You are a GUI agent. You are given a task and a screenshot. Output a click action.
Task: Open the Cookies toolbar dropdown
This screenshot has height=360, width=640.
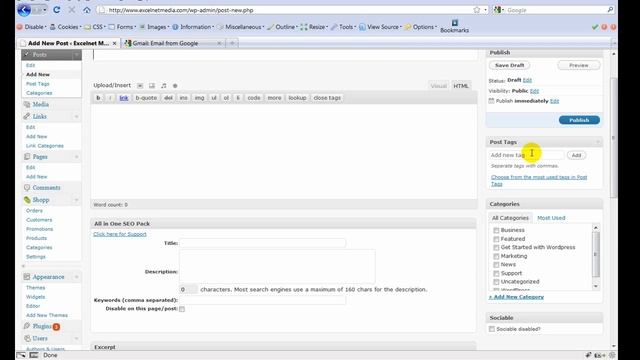[x=65, y=27]
